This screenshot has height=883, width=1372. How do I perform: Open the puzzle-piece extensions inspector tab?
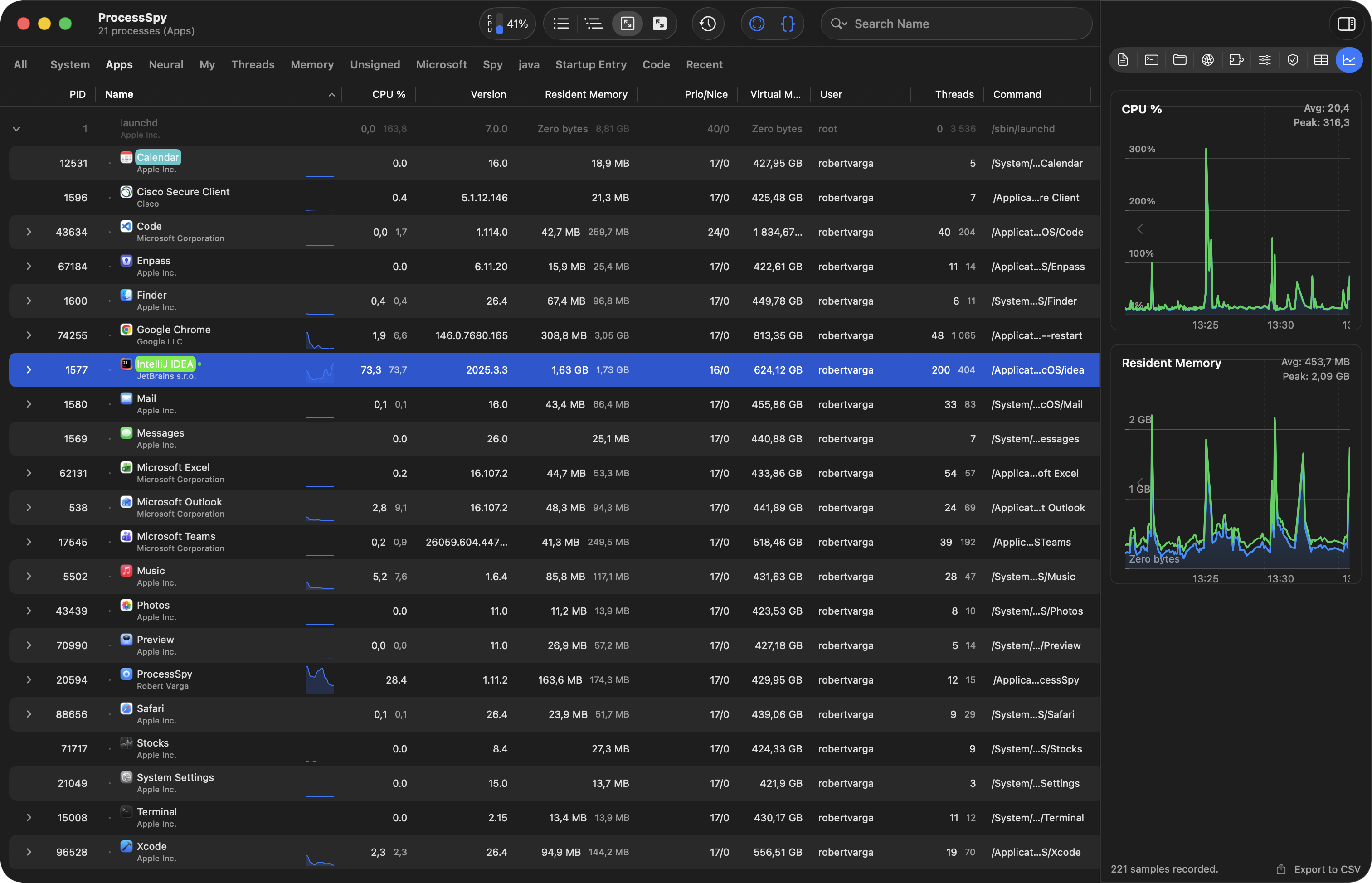tap(1236, 60)
